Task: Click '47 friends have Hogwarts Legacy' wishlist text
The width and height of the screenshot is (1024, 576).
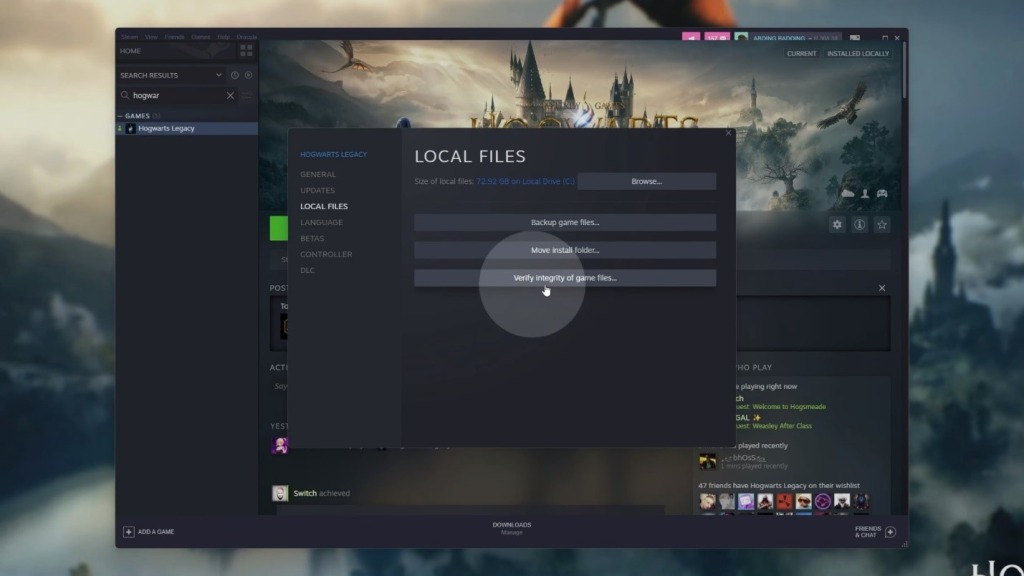Action: [778, 486]
